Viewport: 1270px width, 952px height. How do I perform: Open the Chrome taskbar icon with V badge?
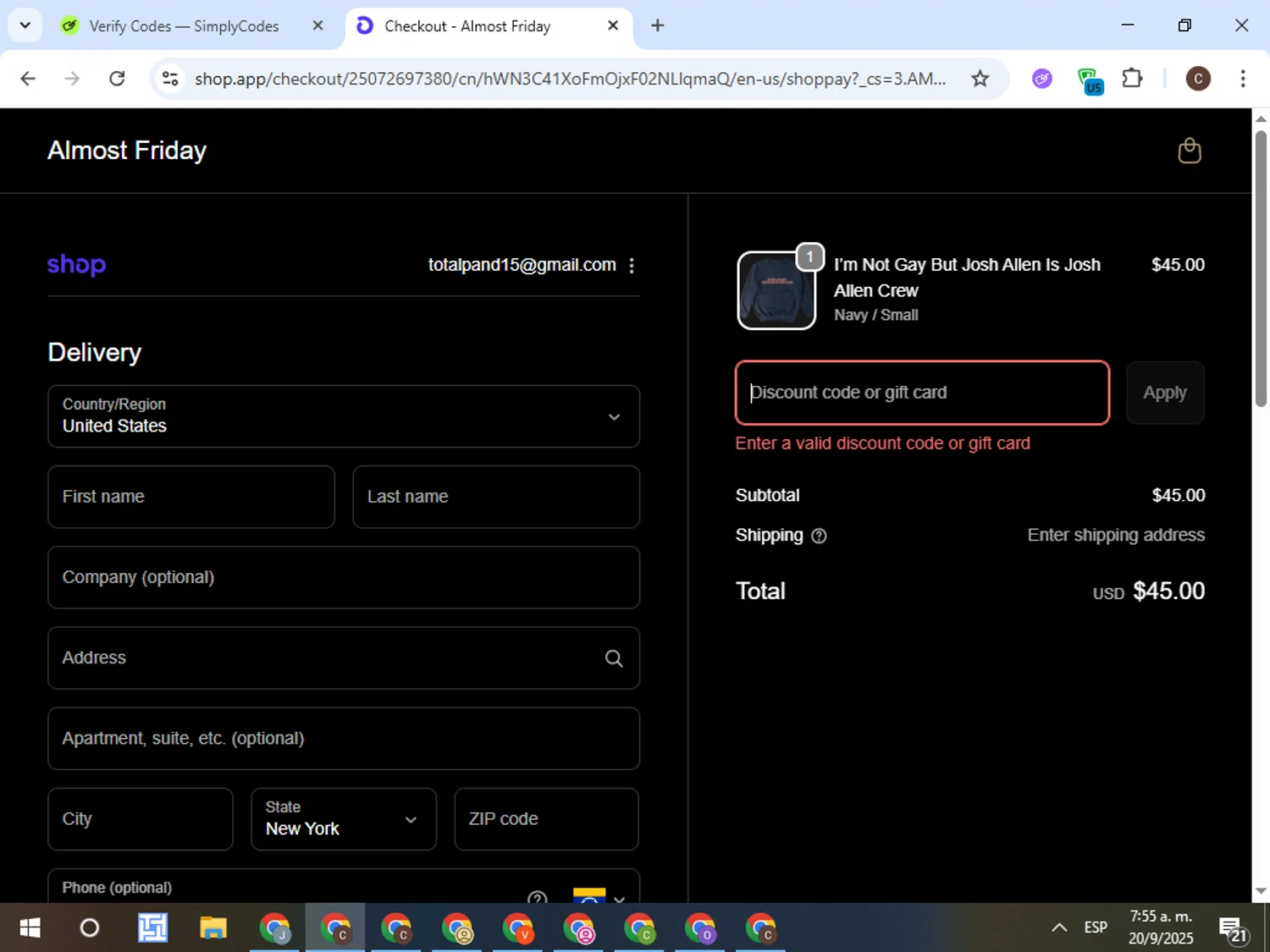coord(518,928)
